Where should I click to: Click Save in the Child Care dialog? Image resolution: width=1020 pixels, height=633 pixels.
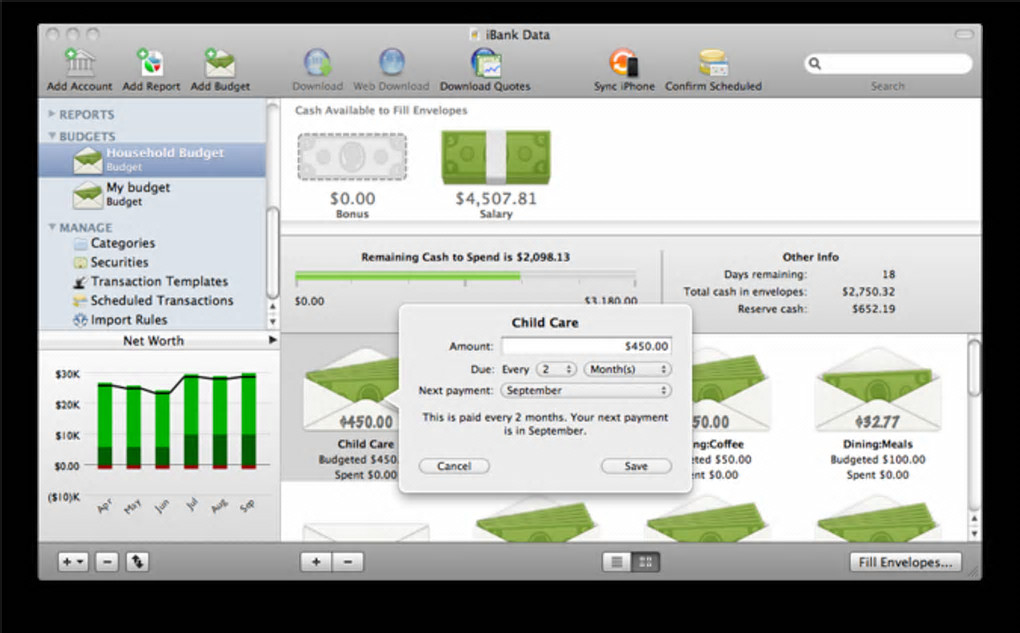(636, 466)
